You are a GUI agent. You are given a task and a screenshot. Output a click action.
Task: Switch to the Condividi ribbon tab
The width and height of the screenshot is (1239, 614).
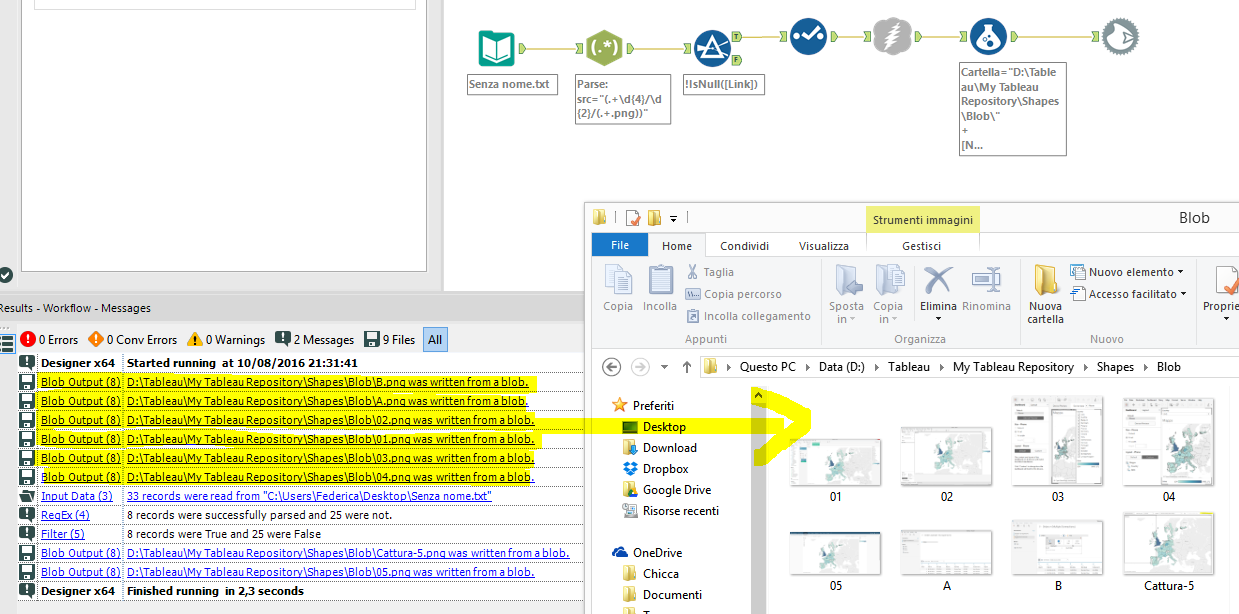pyautogui.click(x=744, y=246)
